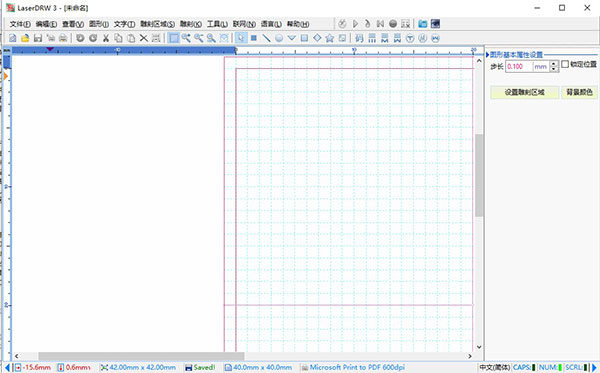
Task: Open a file with folder icon
Action: point(25,38)
